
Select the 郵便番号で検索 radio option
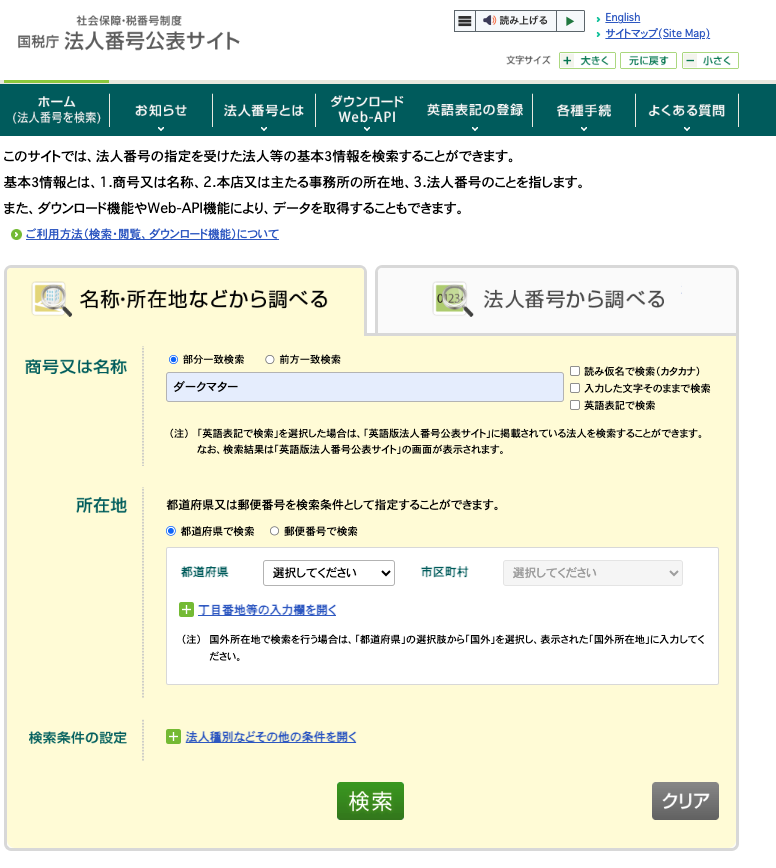(x=275, y=531)
